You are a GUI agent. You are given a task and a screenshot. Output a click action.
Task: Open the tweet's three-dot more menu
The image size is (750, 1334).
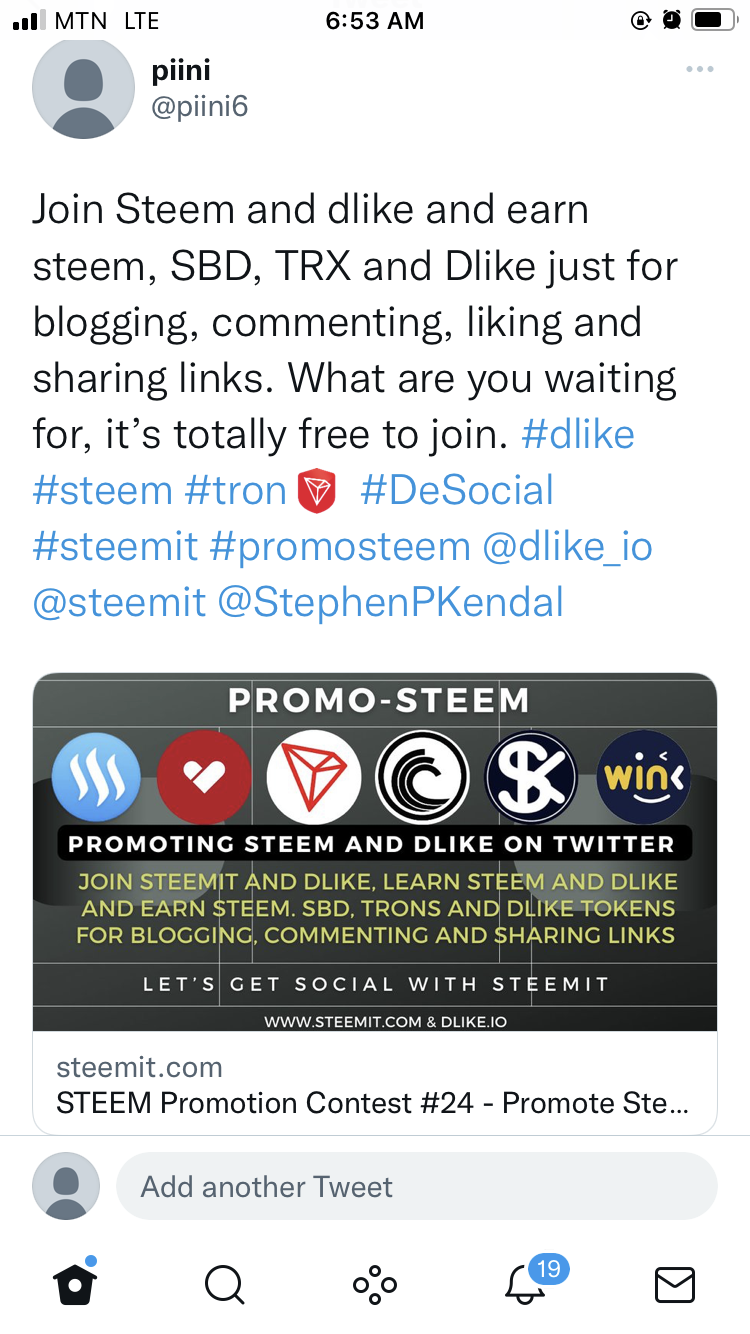tap(699, 69)
